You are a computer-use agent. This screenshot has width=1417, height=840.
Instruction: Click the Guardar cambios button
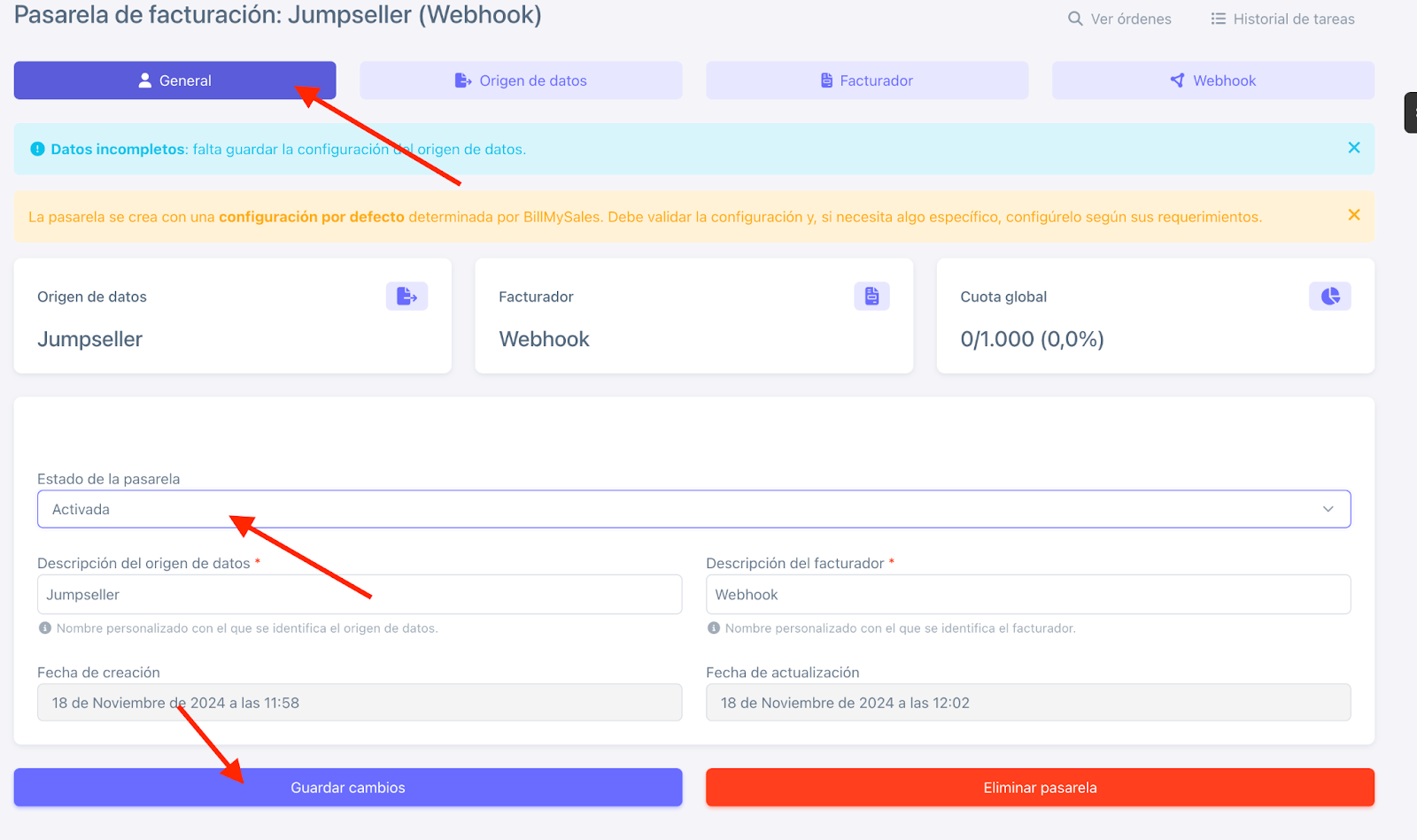[348, 788]
